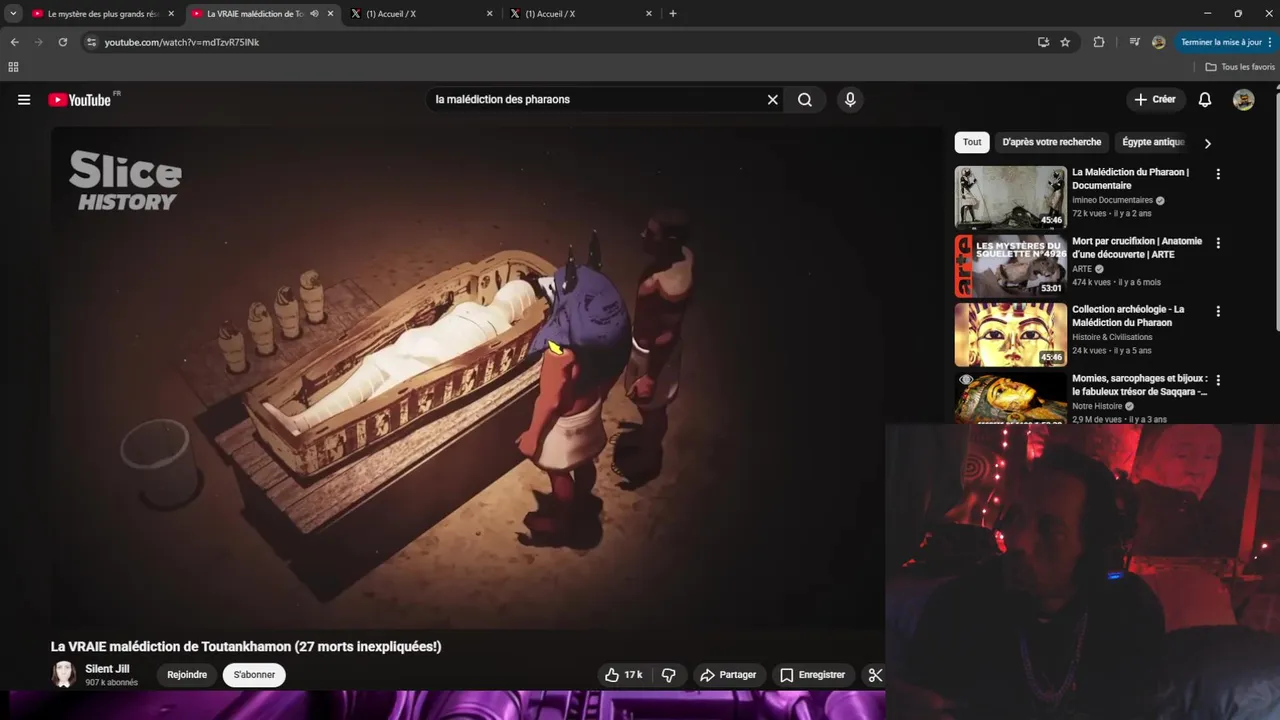Open the Chrome extensions puzzle icon
Screen dimensions: 1280x720
[1099, 42]
